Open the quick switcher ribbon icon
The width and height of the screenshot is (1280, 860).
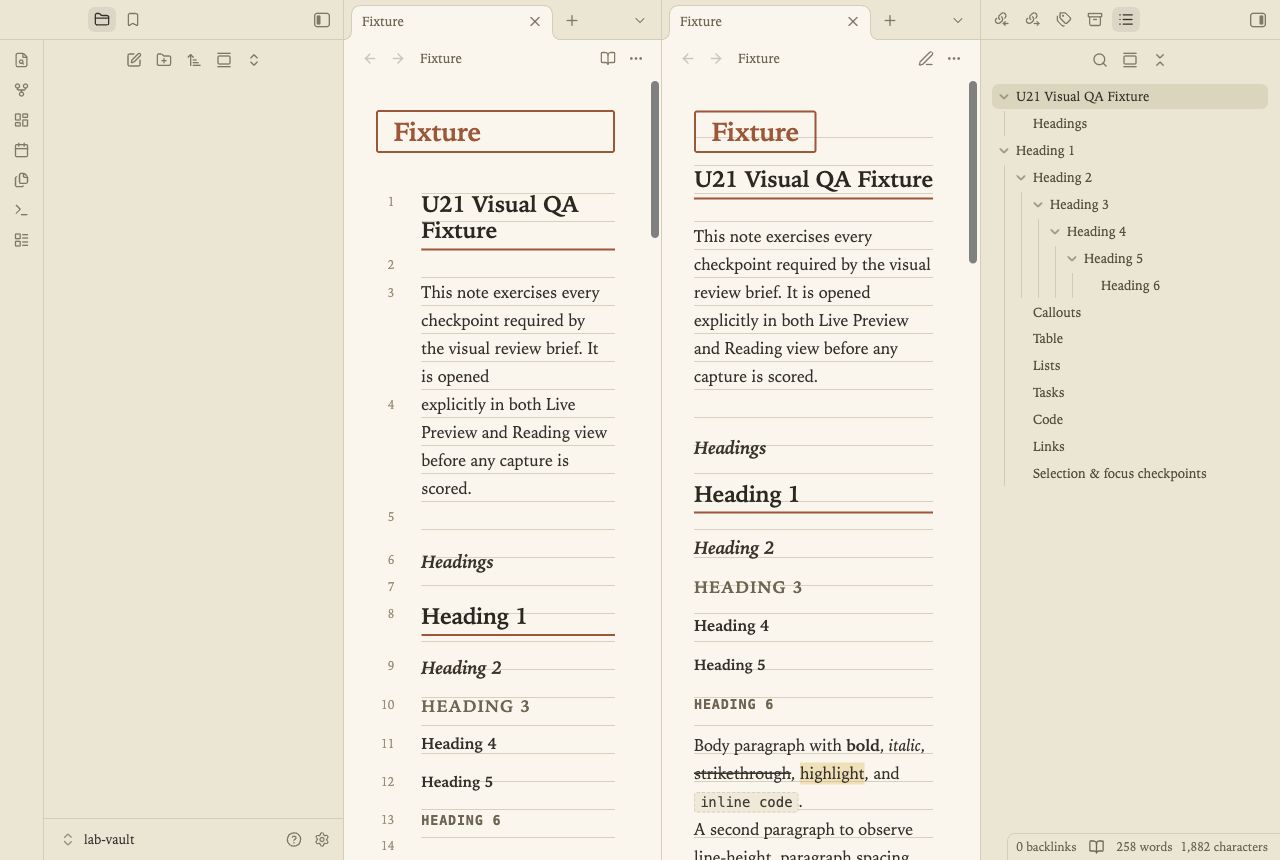coord(22,60)
